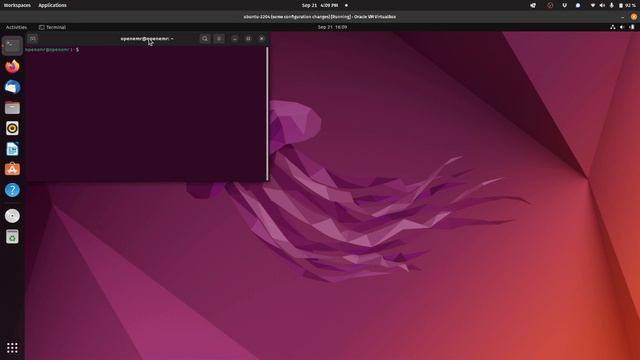
Task: Click the red circular host tray icon
Action: tap(550, 5)
